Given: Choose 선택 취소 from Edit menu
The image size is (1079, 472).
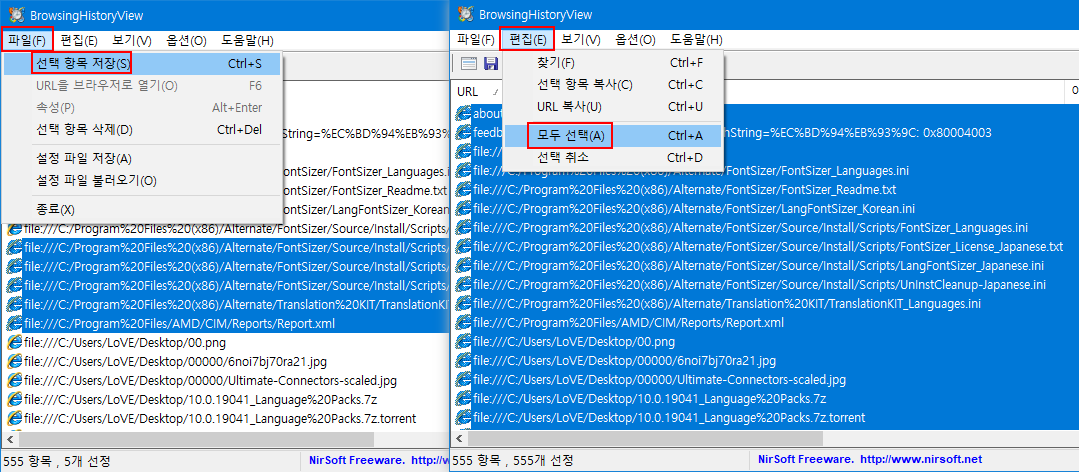Looking at the screenshot, I should pos(612,158).
